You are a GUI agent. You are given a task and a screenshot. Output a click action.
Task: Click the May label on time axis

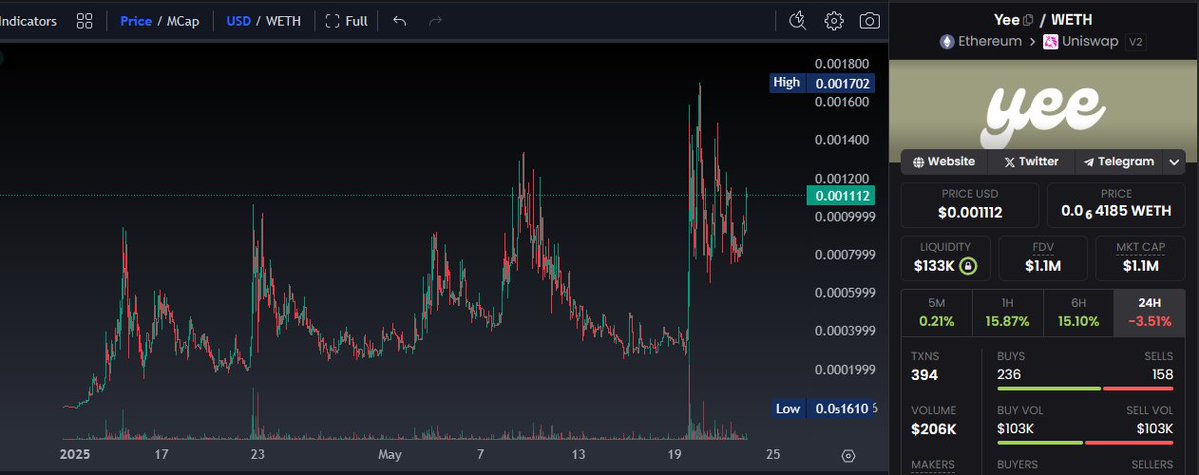pos(389,454)
